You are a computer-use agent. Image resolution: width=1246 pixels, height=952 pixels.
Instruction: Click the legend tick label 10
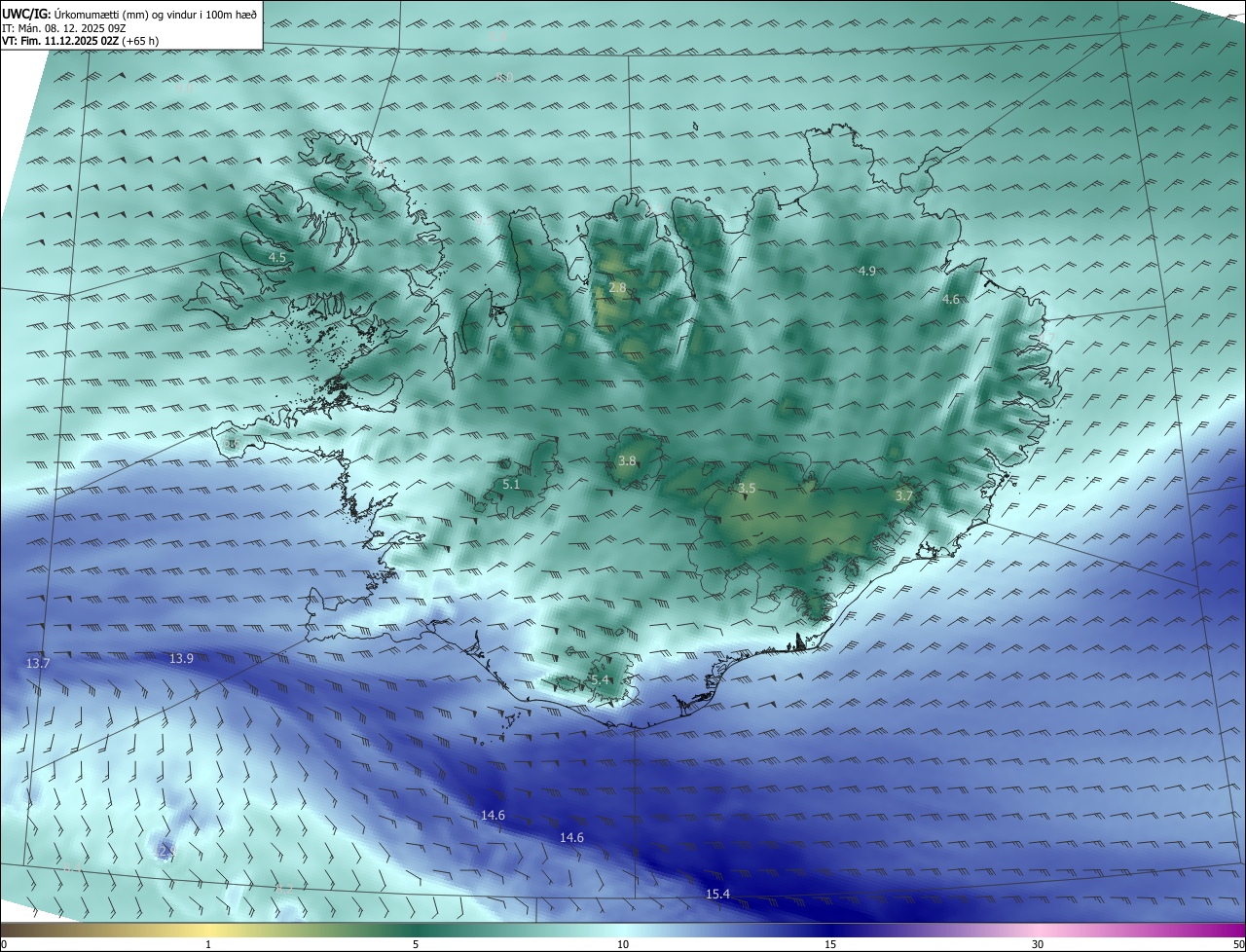tap(623, 945)
